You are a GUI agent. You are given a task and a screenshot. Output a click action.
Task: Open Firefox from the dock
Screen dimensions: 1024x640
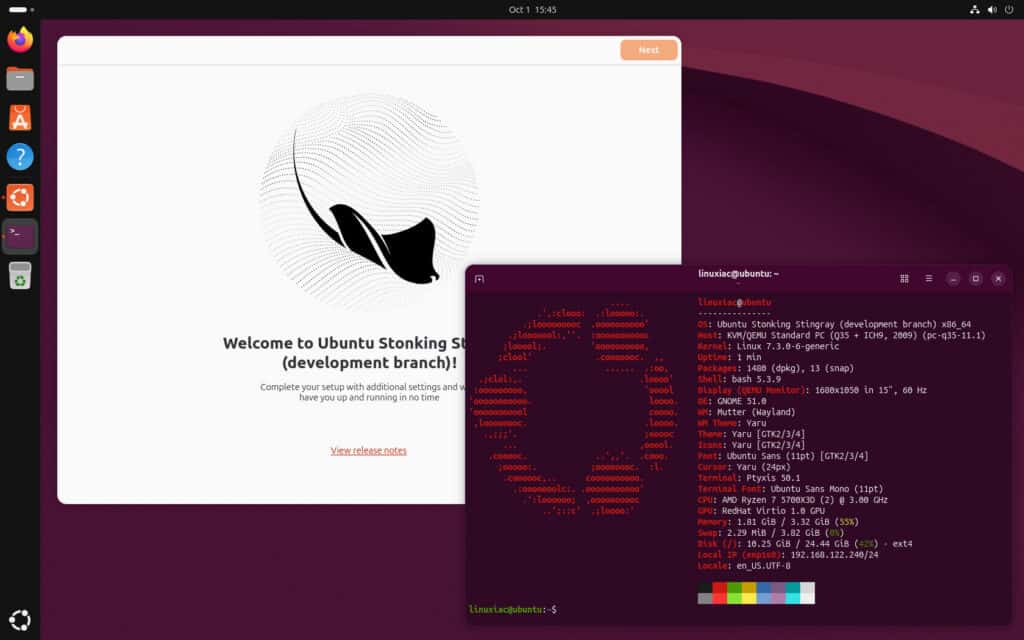(x=20, y=39)
